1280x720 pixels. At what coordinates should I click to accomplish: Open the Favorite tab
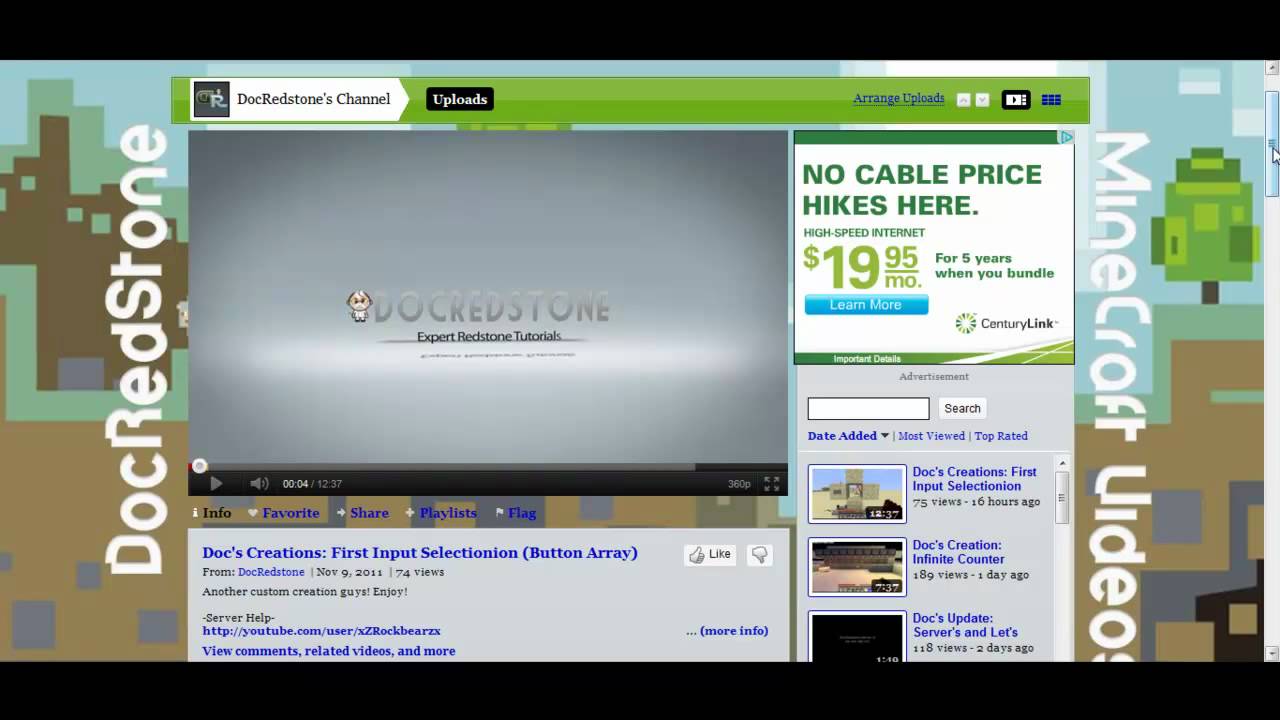[x=284, y=513]
